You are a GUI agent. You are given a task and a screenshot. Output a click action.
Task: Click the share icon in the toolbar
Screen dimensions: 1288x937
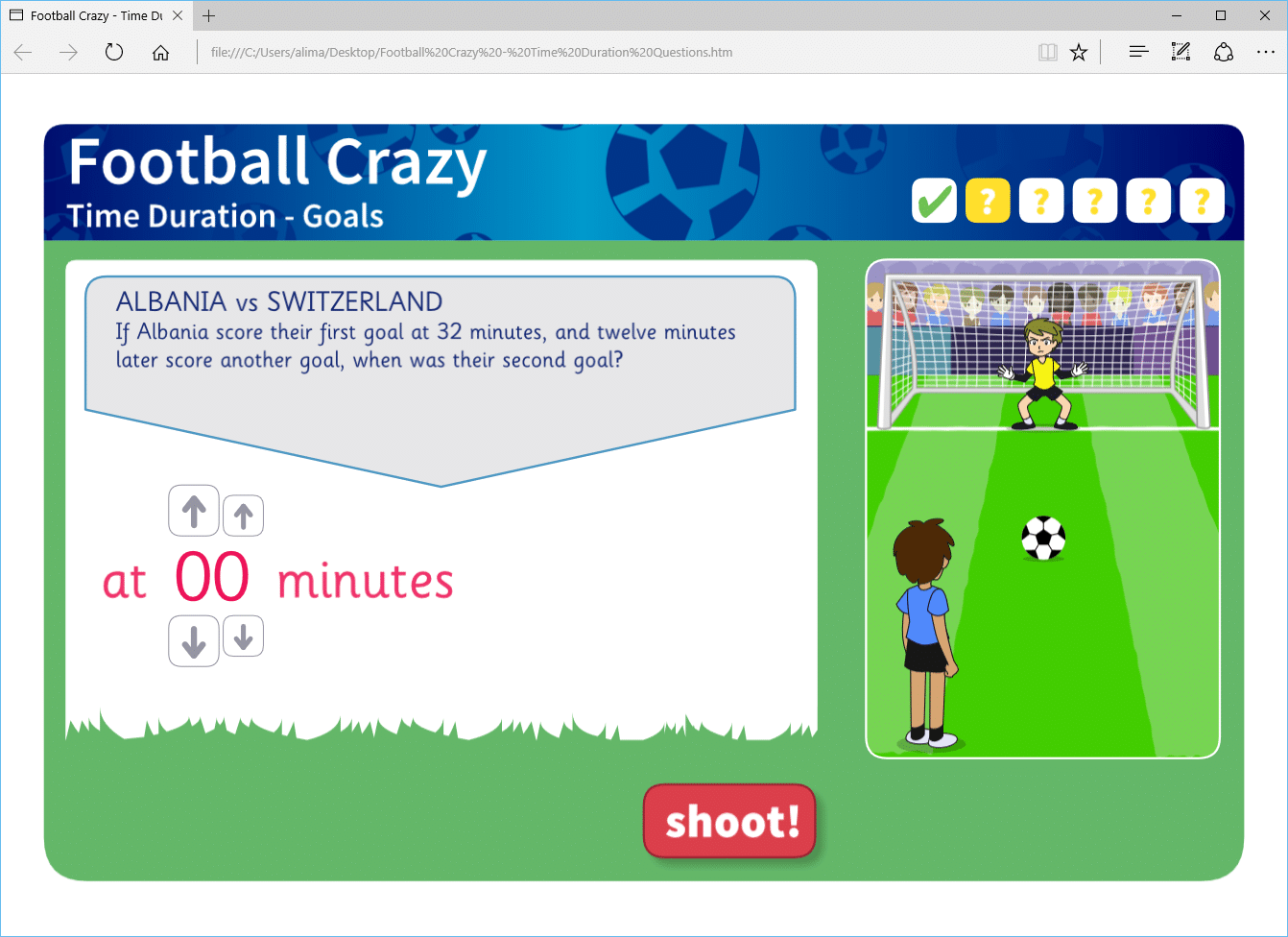point(1224,52)
